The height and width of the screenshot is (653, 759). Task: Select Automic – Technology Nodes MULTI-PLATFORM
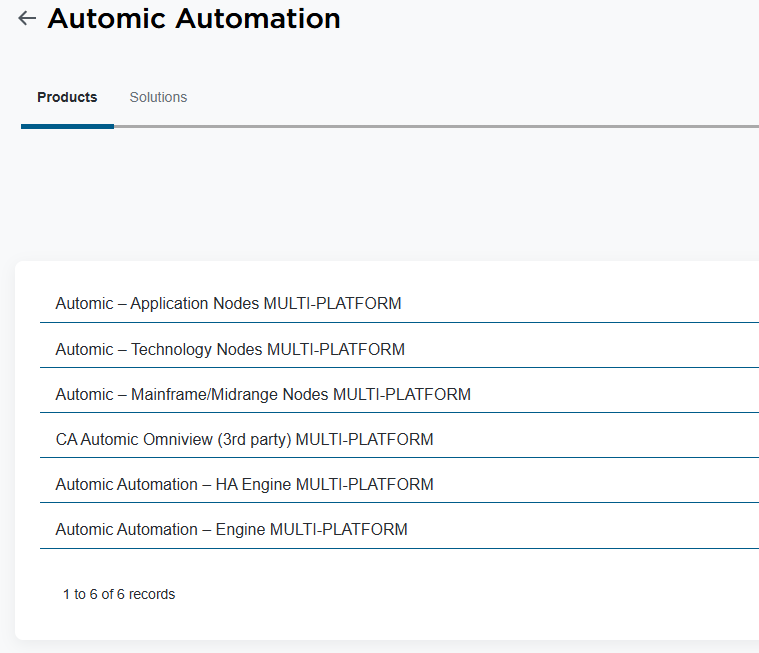click(x=230, y=349)
